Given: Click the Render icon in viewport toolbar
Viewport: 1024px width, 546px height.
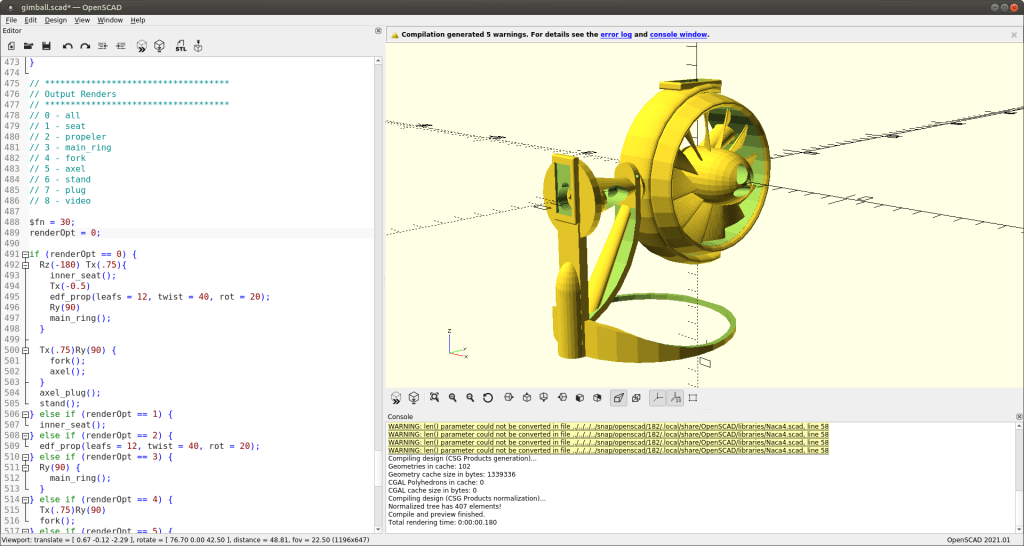Looking at the screenshot, I should click(414, 398).
